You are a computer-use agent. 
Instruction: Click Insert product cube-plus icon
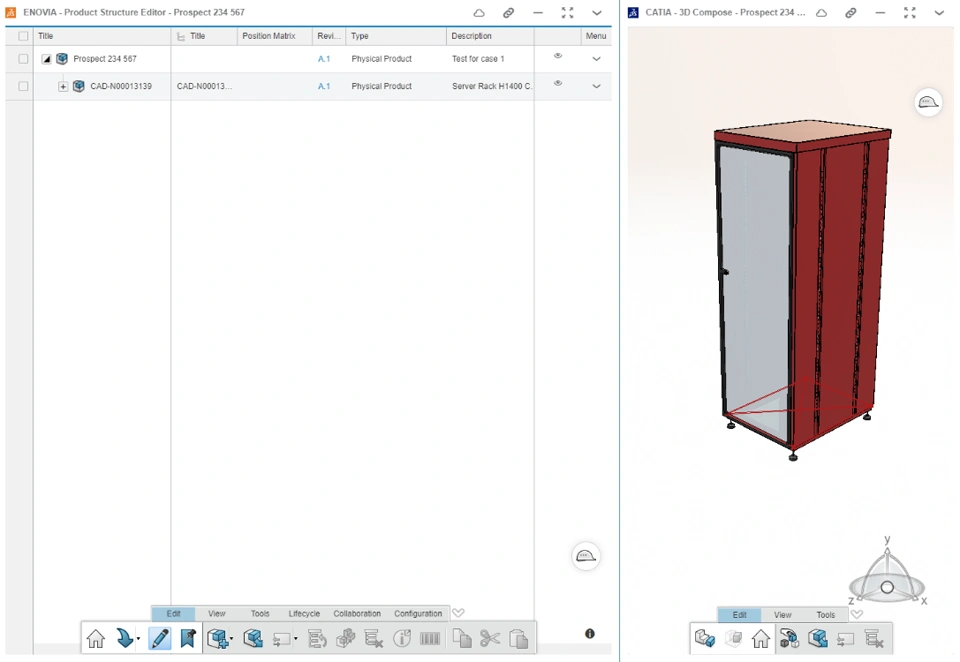pos(217,639)
